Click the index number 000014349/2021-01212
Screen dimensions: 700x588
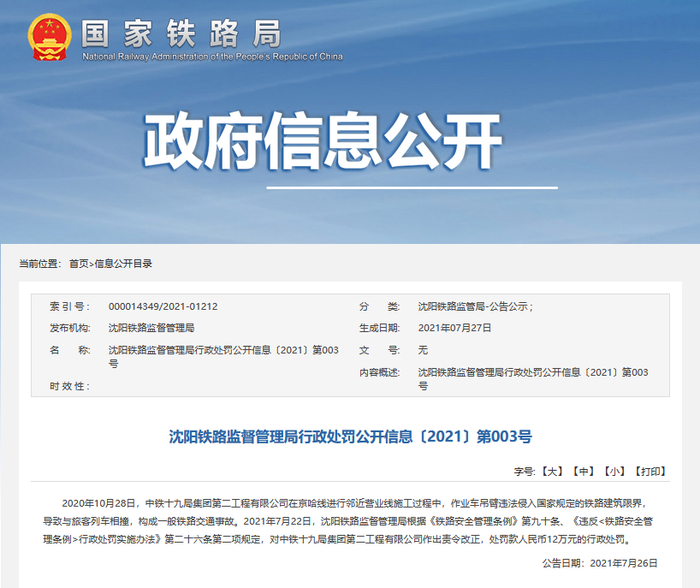point(163,307)
